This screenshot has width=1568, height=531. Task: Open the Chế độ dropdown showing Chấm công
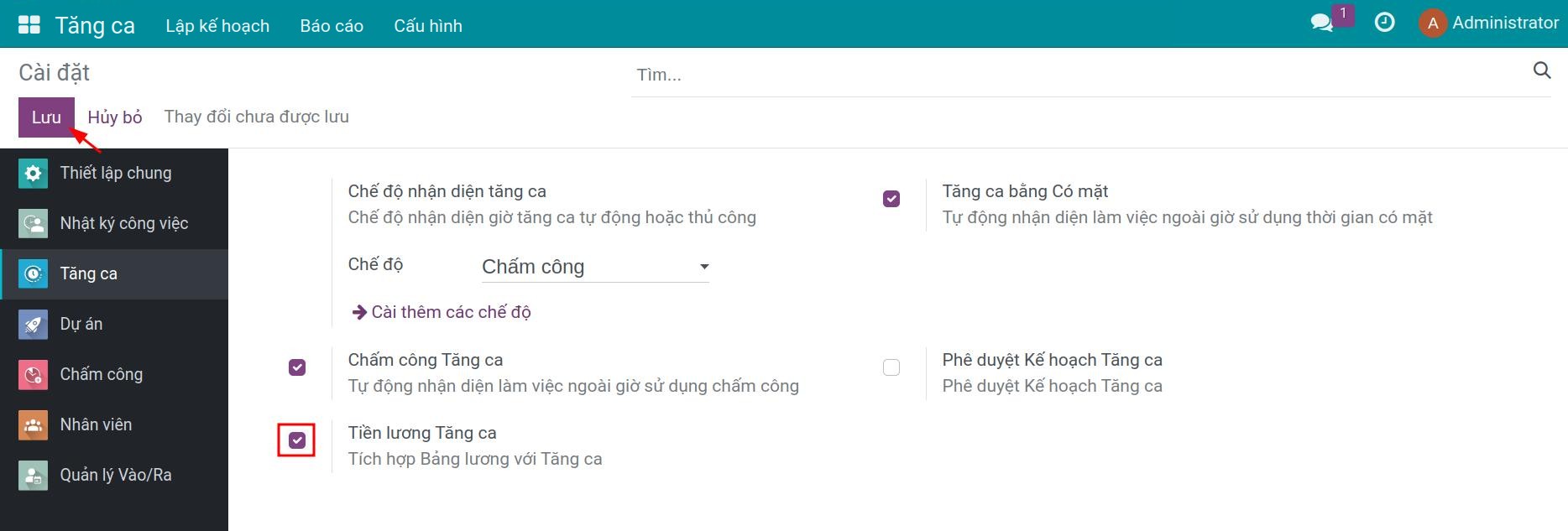click(595, 267)
